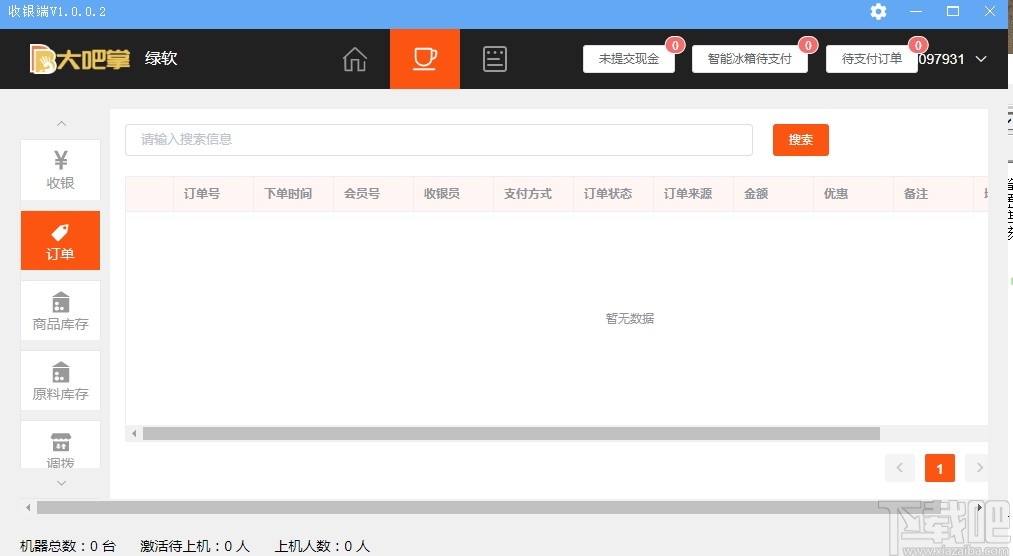
Task: Open settings gear in title bar
Action: point(879,12)
